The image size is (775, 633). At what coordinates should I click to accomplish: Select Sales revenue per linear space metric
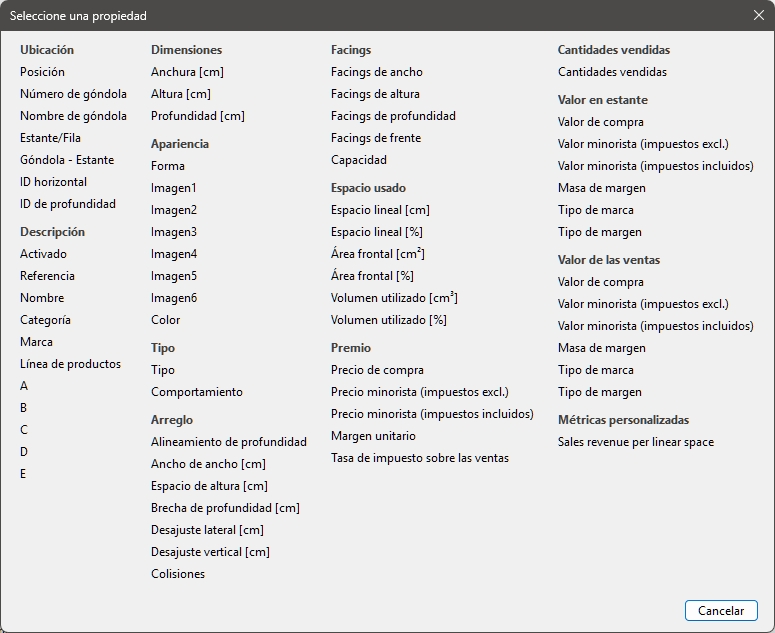[x=635, y=442]
